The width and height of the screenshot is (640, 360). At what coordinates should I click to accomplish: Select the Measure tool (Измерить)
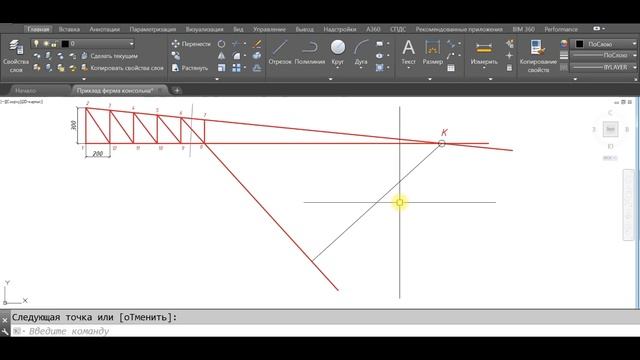coord(484,52)
